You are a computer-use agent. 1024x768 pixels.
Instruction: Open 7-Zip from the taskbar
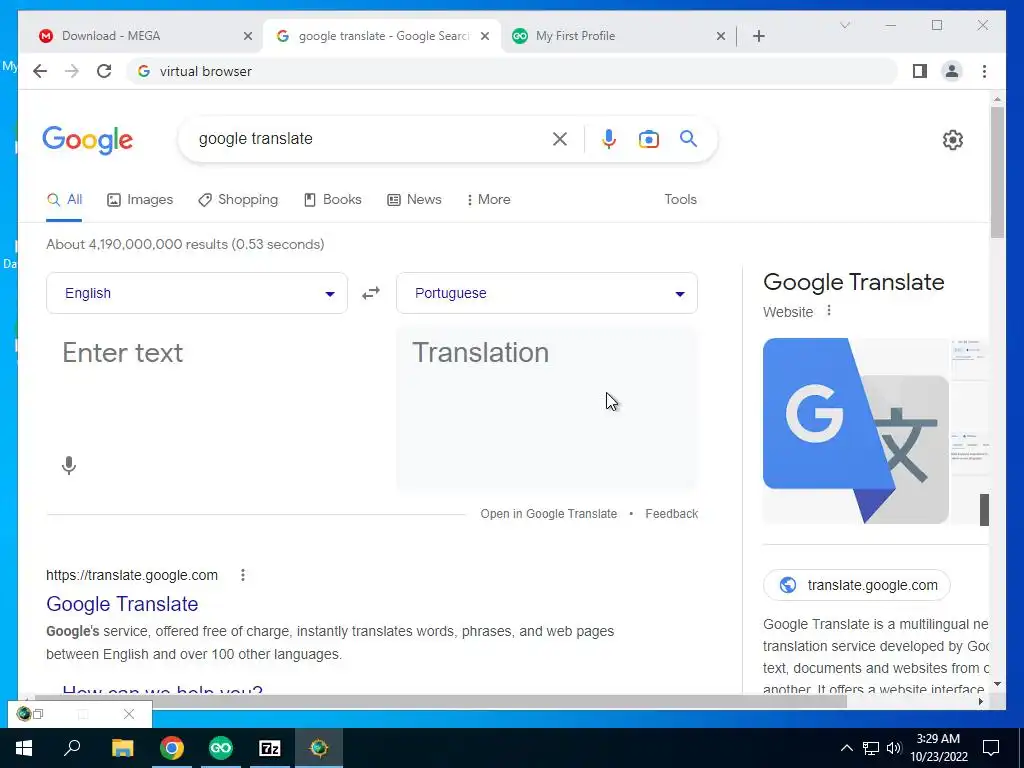(x=270, y=748)
